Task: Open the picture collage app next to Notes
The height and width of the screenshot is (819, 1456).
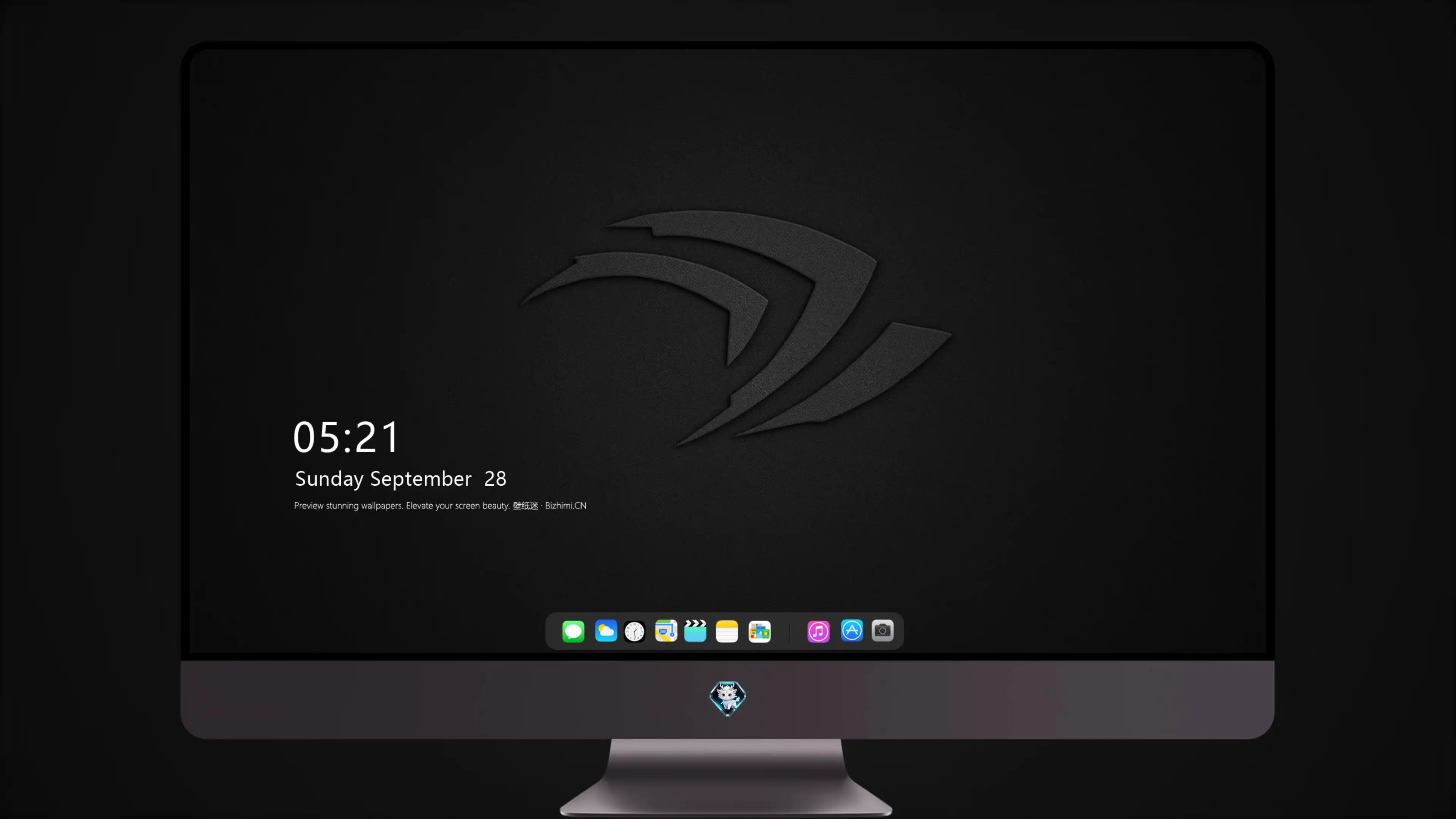Action: point(759,631)
